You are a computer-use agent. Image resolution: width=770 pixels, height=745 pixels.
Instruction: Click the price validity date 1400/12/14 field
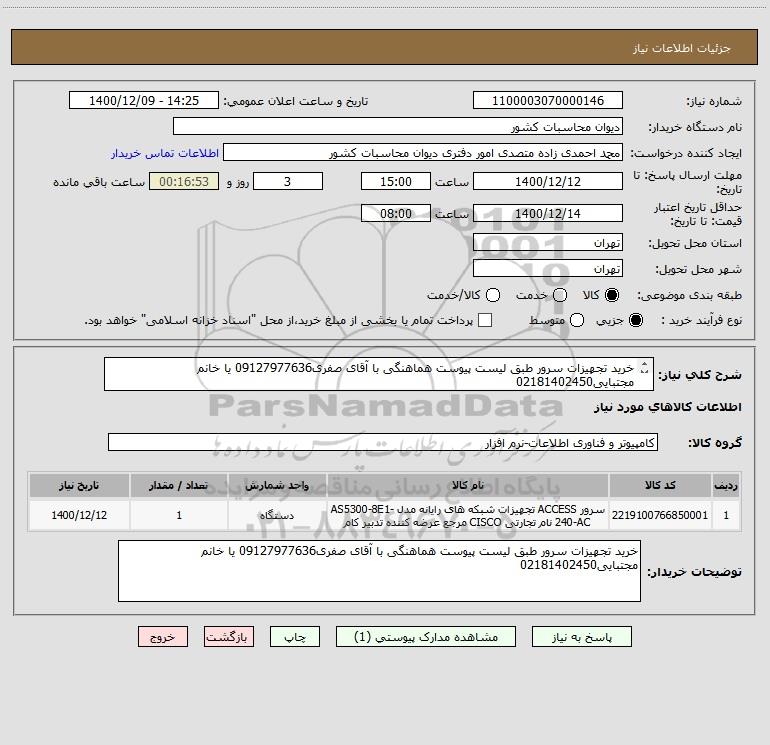[x=548, y=213]
